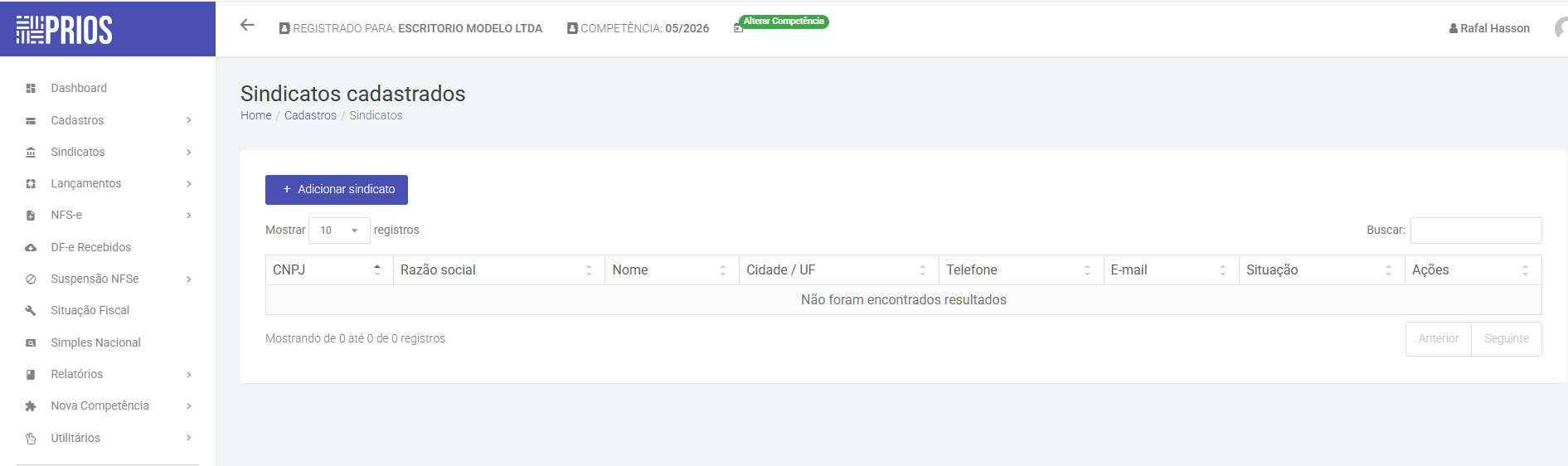Viewport: 1568px width, 466px height.
Task: Open Simples Nacional menu item
Action: click(x=96, y=342)
